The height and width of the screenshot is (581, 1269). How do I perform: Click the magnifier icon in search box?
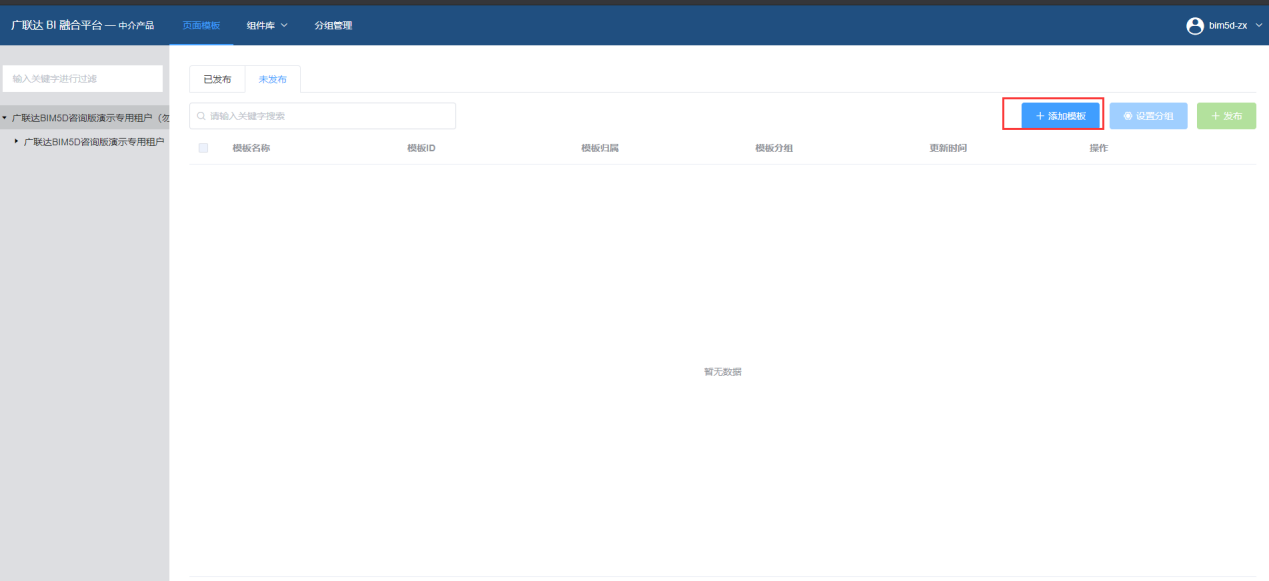201,116
